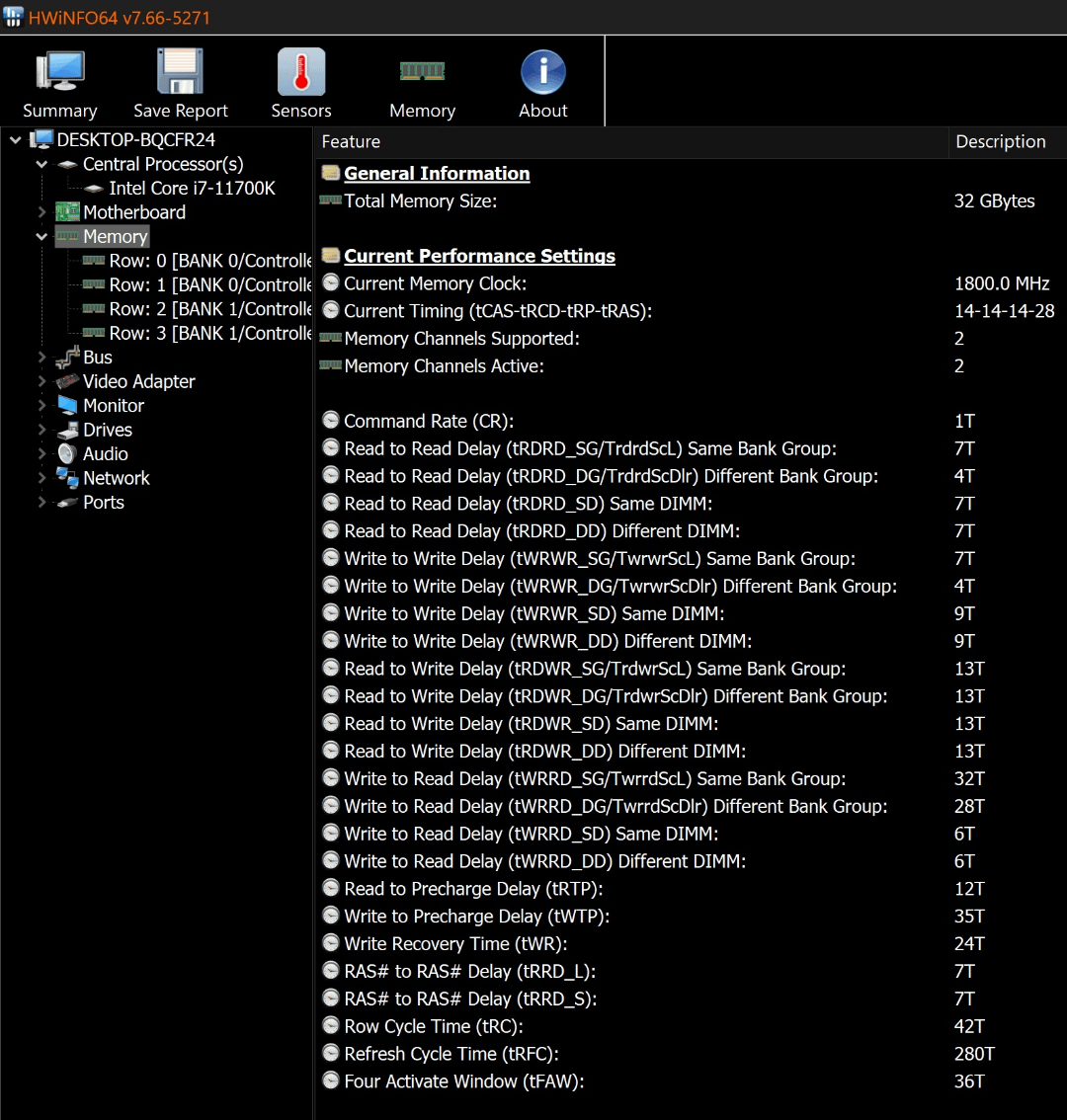
Task: Open the Summary toolbar icon
Action: (x=60, y=71)
